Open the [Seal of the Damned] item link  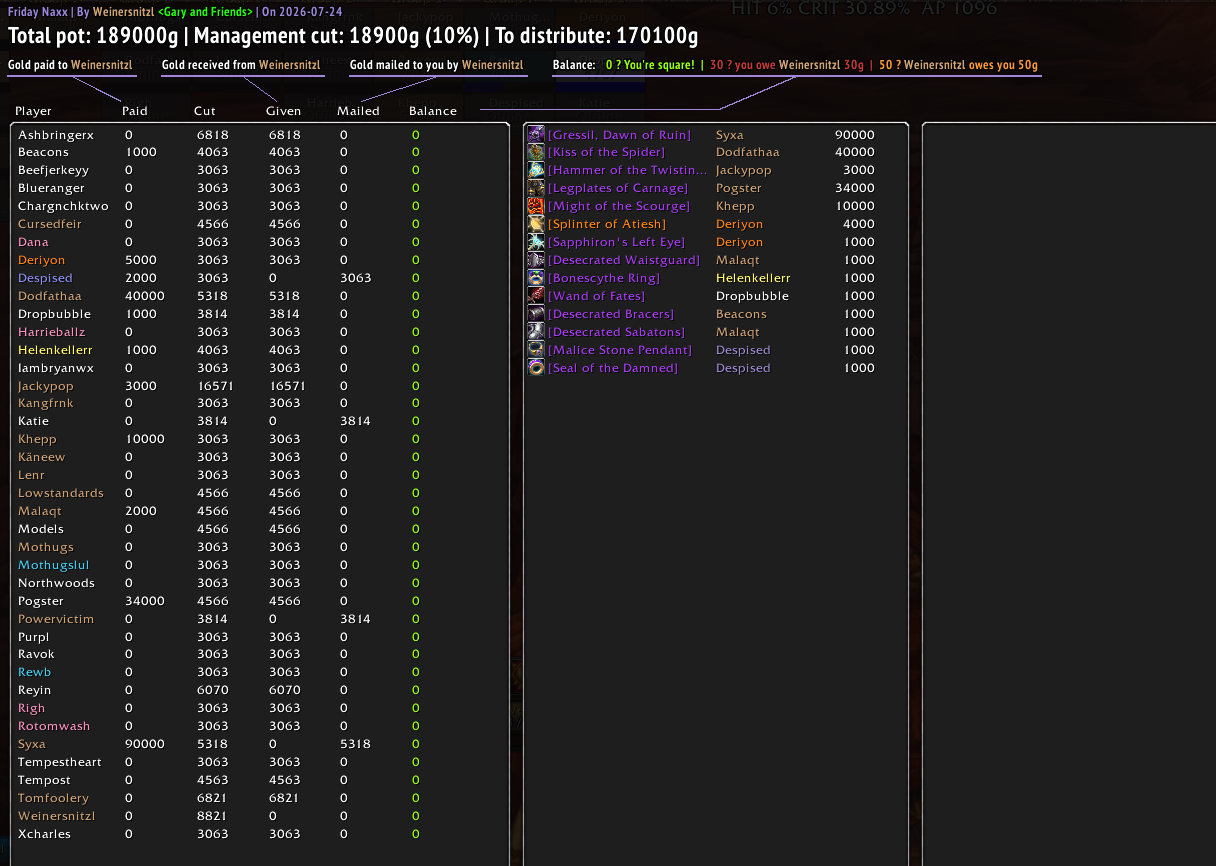click(x=613, y=369)
